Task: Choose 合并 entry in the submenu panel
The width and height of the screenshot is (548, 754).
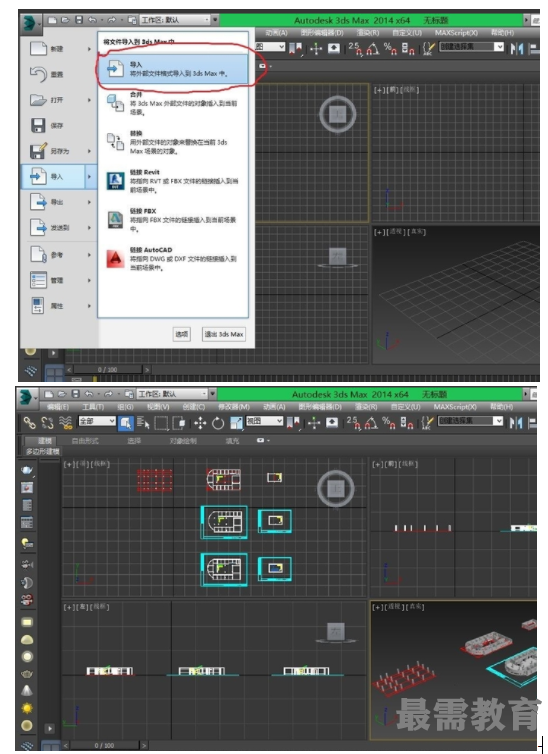Action: [173, 103]
